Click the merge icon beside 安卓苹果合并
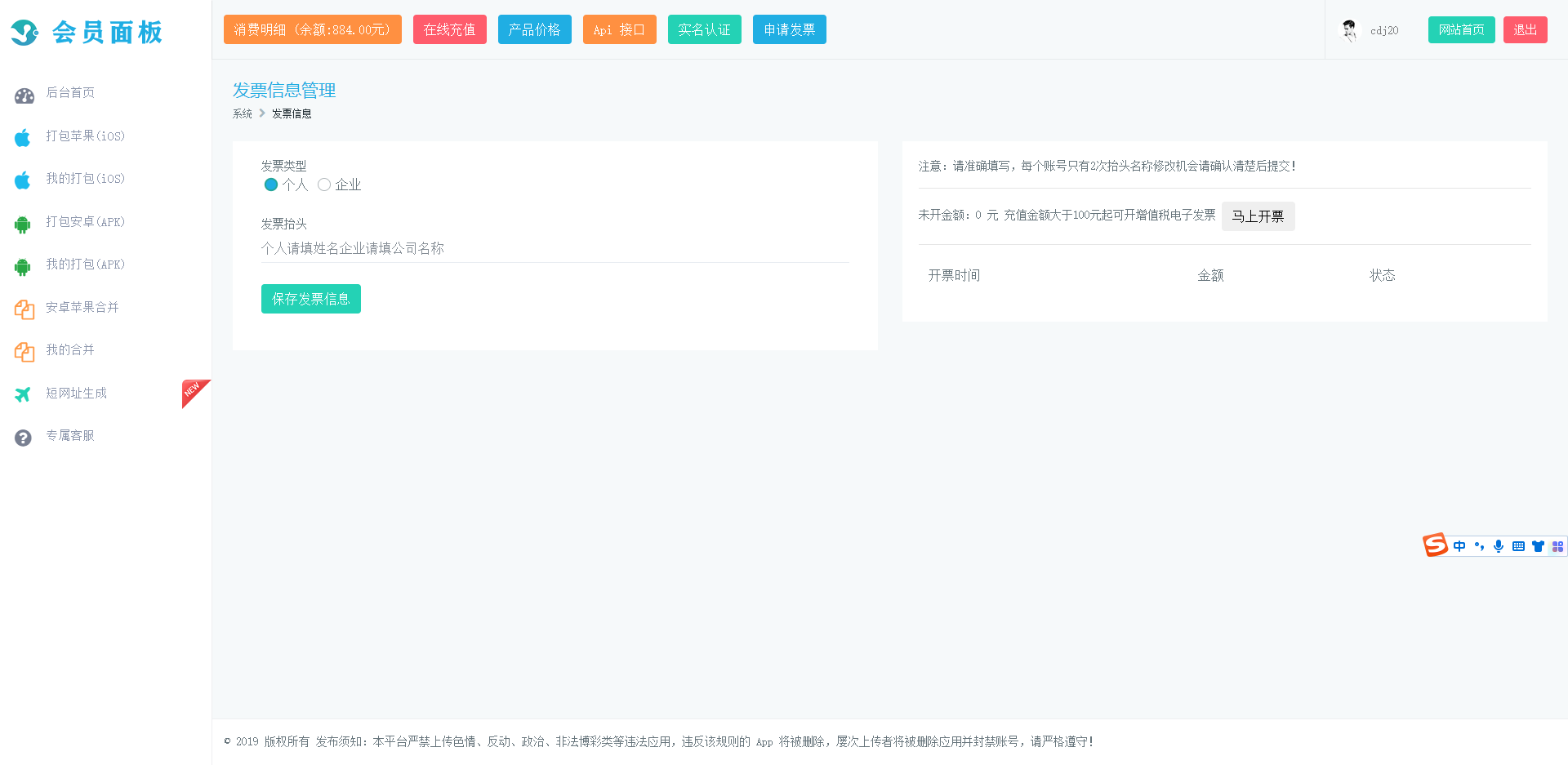The image size is (1568, 765). tap(24, 309)
